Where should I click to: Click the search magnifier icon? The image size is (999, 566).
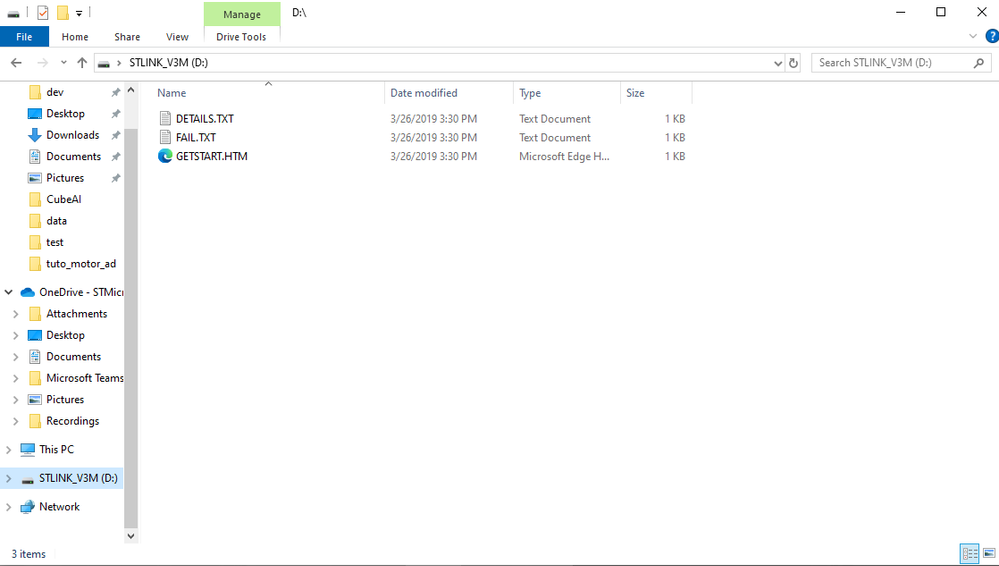[x=979, y=62]
